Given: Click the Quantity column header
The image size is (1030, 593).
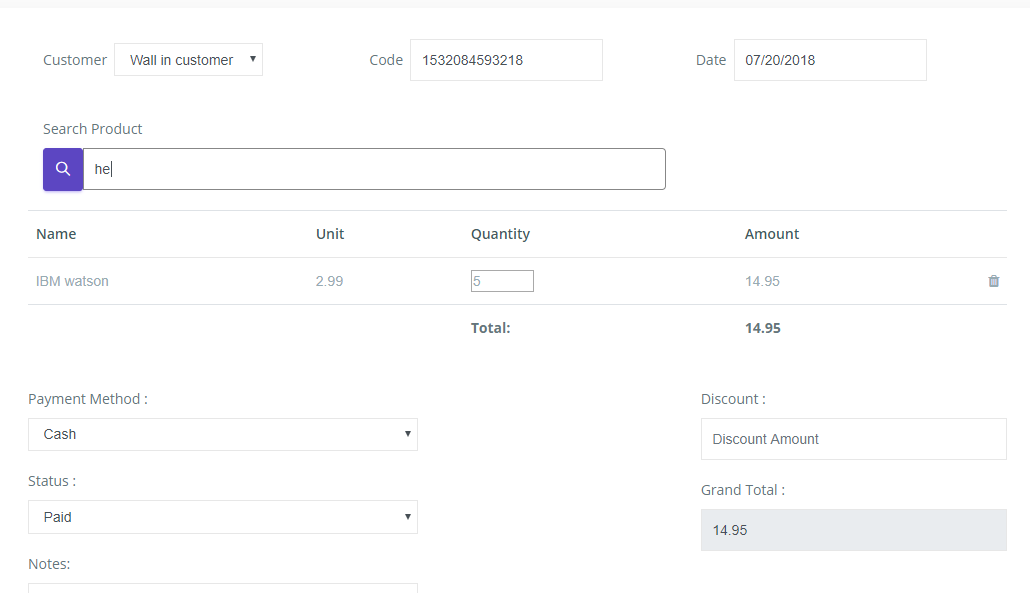Looking at the screenshot, I should click(500, 234).
